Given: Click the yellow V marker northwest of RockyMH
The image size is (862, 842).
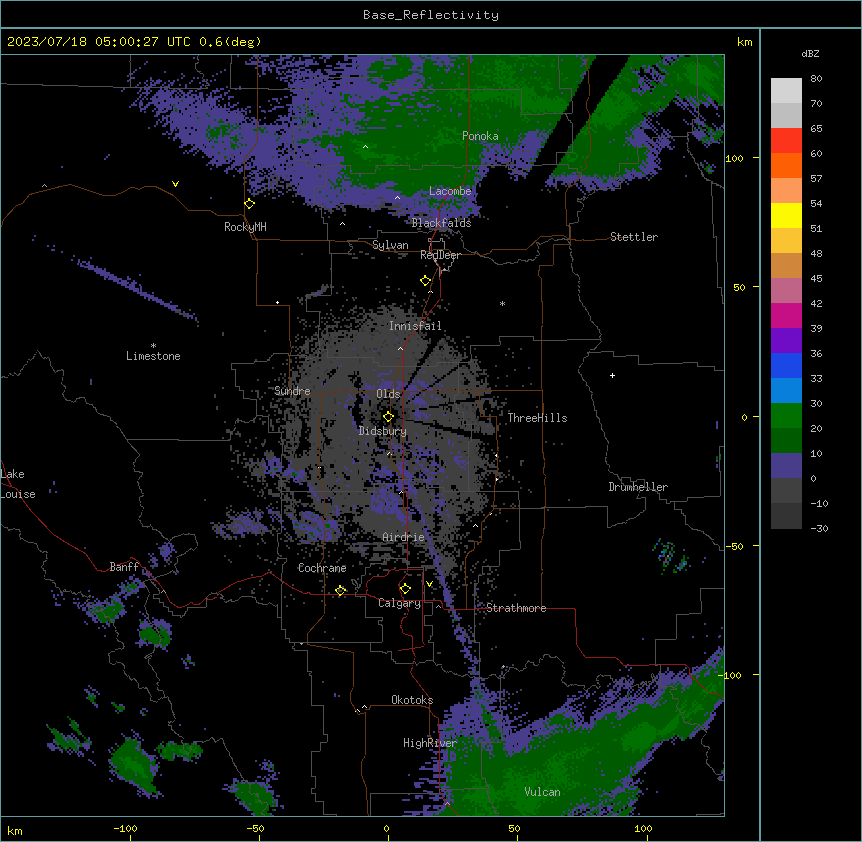Looking at the screenshot, I should [175, 184].
